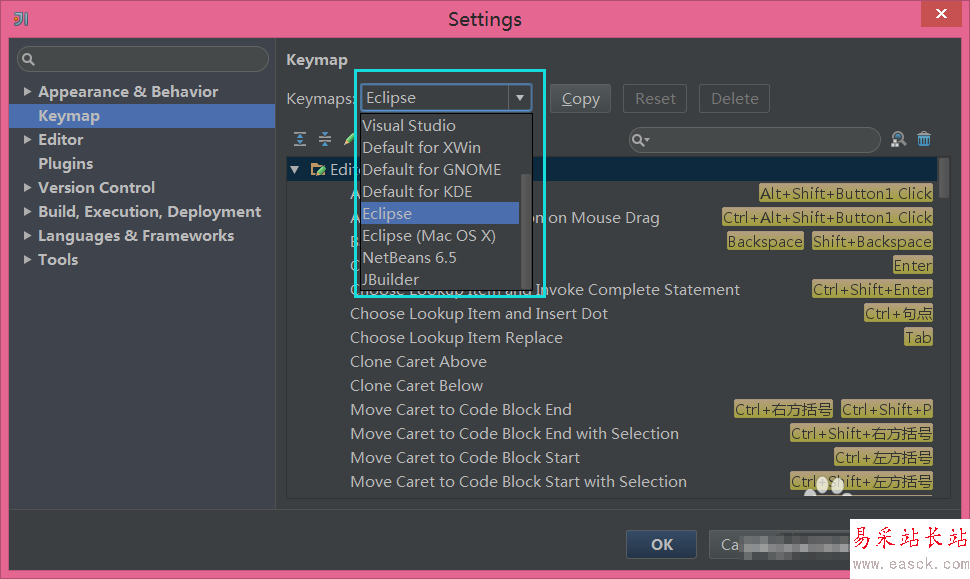Expand the Editor settings section

click(27, 140)
